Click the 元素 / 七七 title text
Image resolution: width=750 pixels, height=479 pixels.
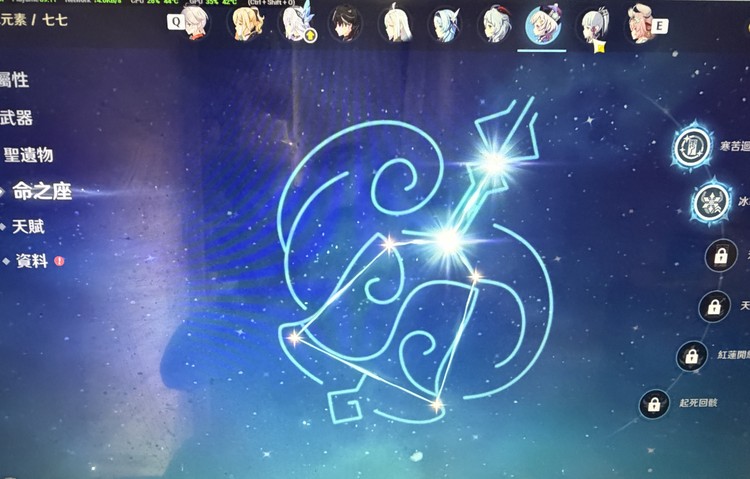[x=33, y=20]
